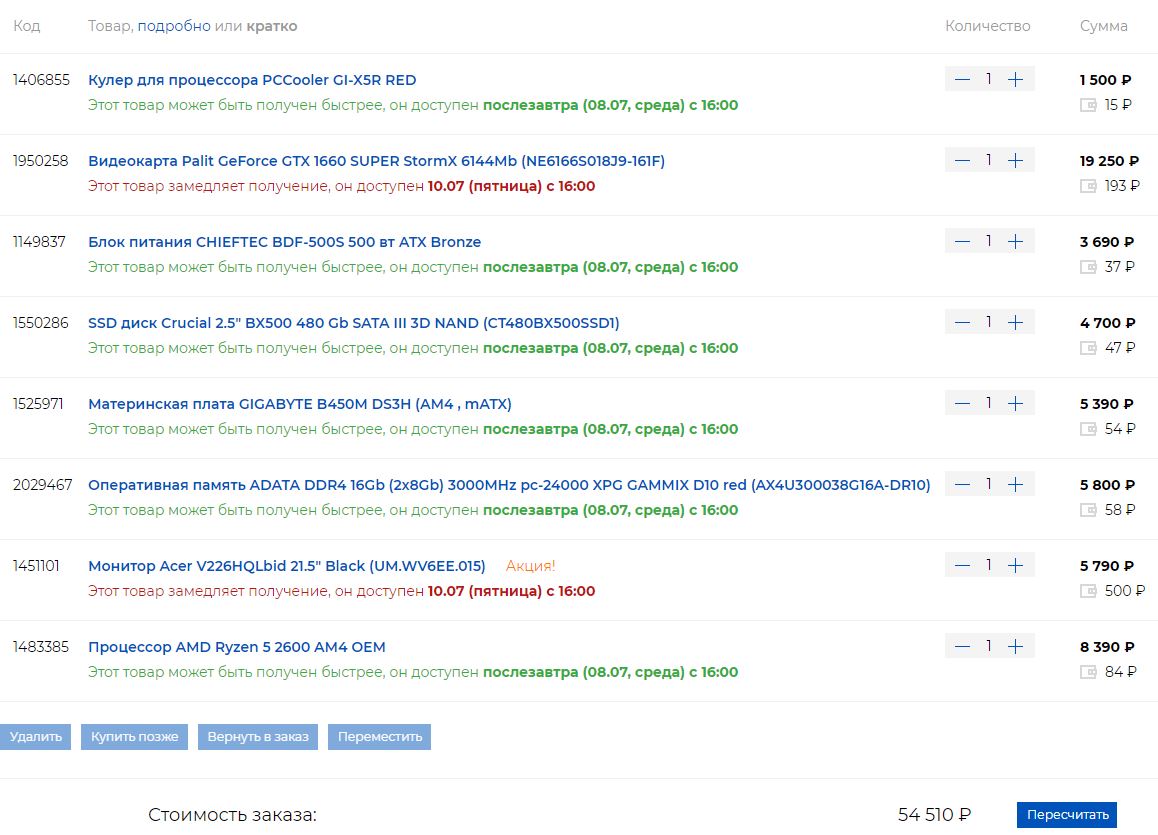1158x835 pixels.
Task: Increase quantity of GIGABYTE B450M DS3H motherboard
Action: pyautogui.click(x=1015, y=403)
